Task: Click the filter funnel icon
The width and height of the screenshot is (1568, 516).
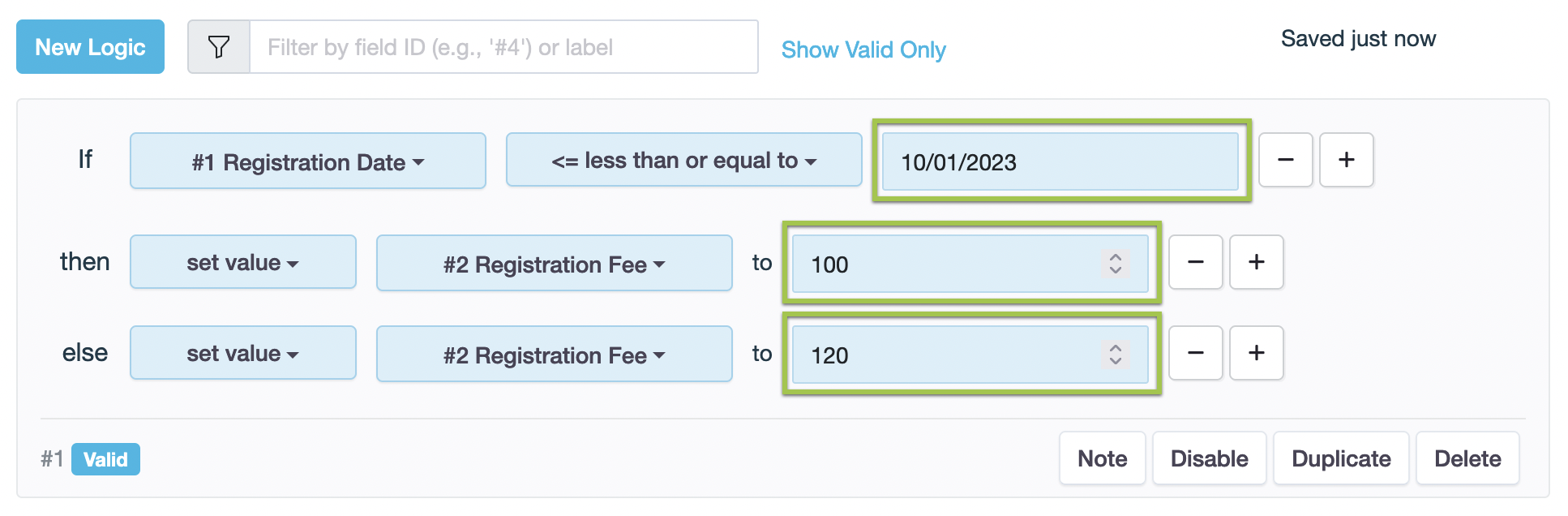Action: 219,47
